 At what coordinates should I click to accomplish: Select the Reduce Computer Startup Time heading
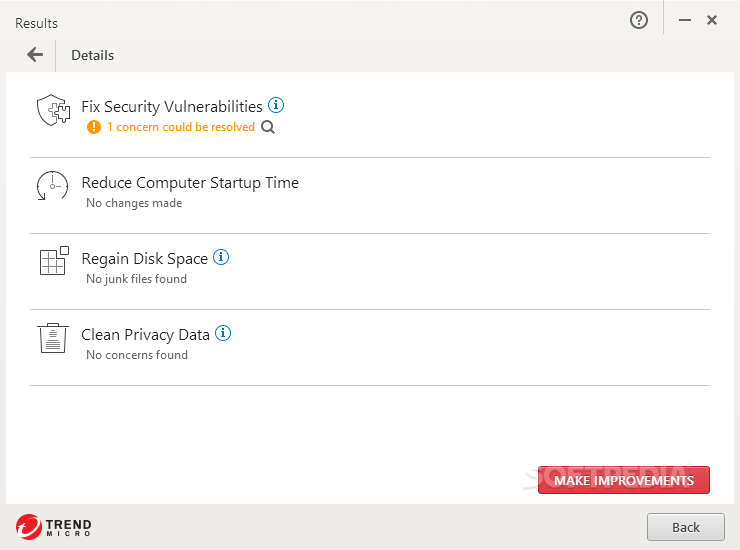tap(190, 182)
